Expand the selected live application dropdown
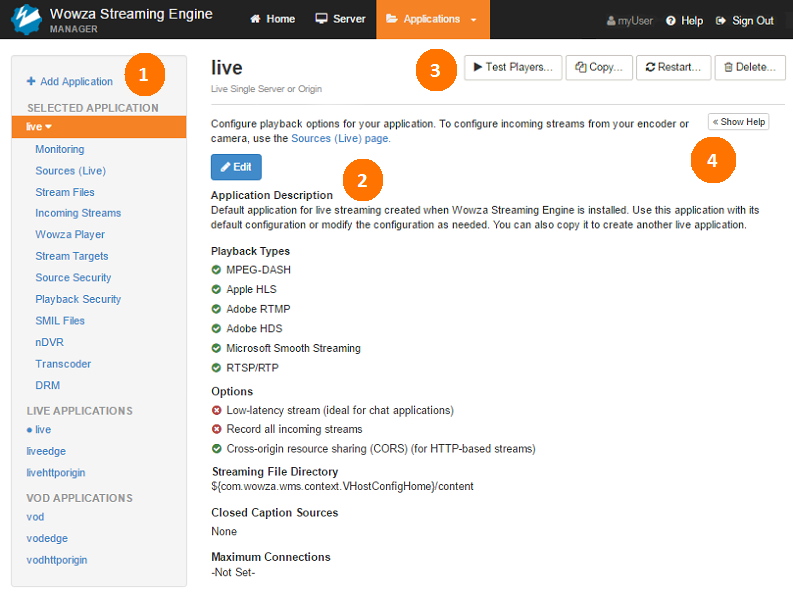 click(x=99, y=126)
